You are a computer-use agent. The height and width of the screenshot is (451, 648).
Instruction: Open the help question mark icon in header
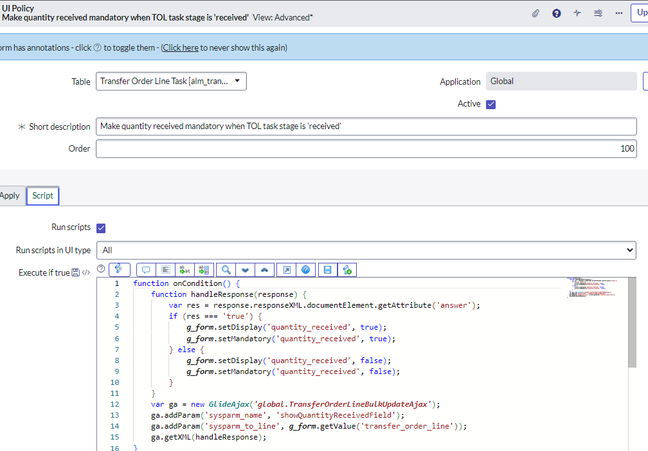(x=557, y=14)
